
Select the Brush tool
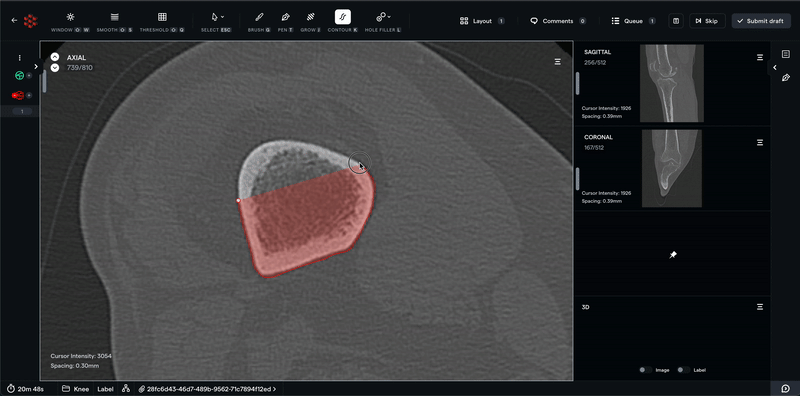click(259, 17)
